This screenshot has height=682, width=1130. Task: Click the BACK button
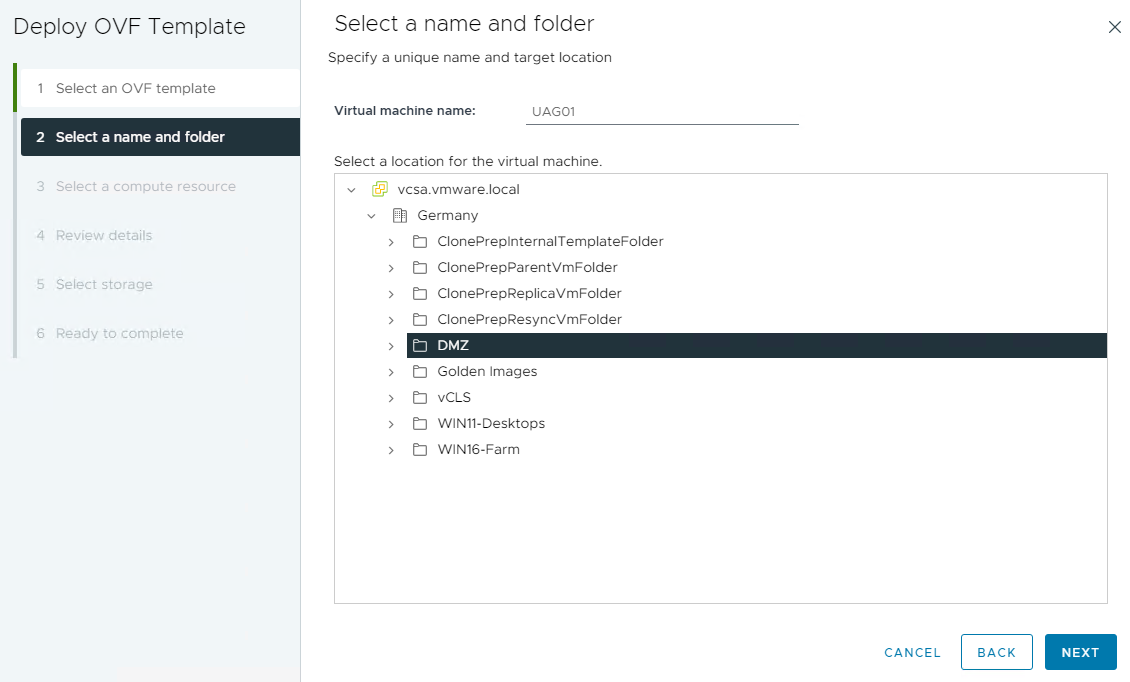[996, 651]
